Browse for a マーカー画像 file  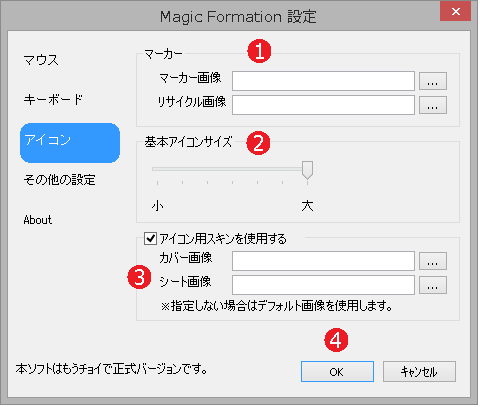pyautogui.click(x=433, y=81)
